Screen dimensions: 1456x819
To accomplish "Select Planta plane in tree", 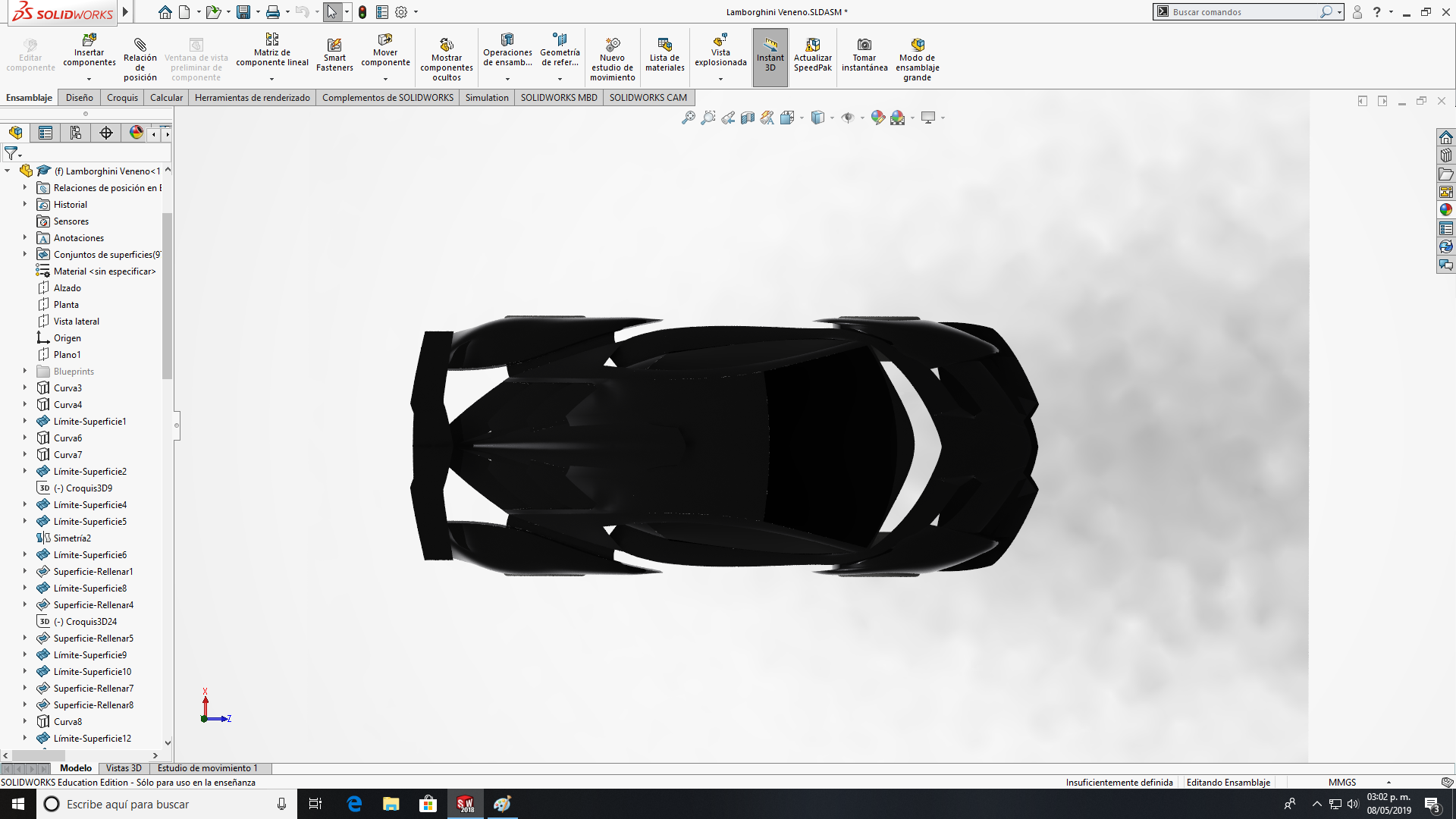I will (x=66, y=304).
